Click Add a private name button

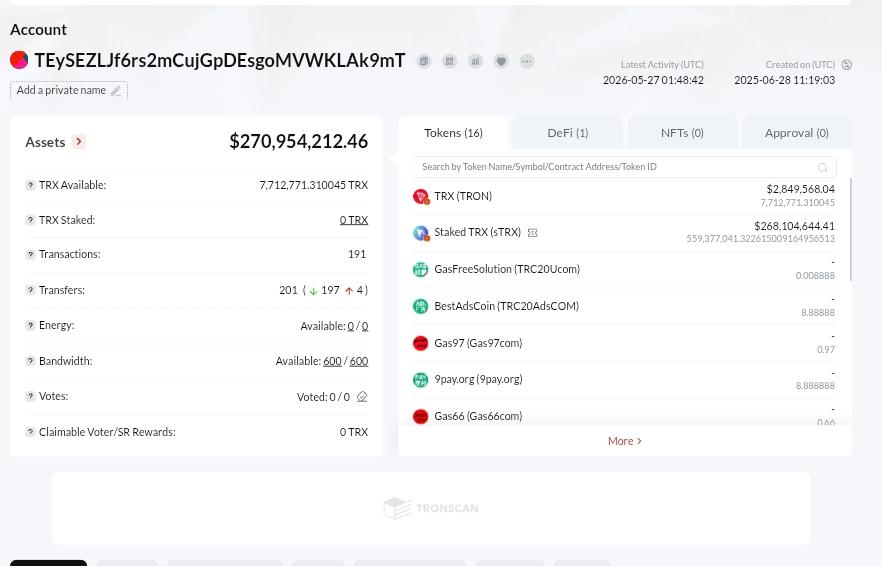[x=69, y=91]
